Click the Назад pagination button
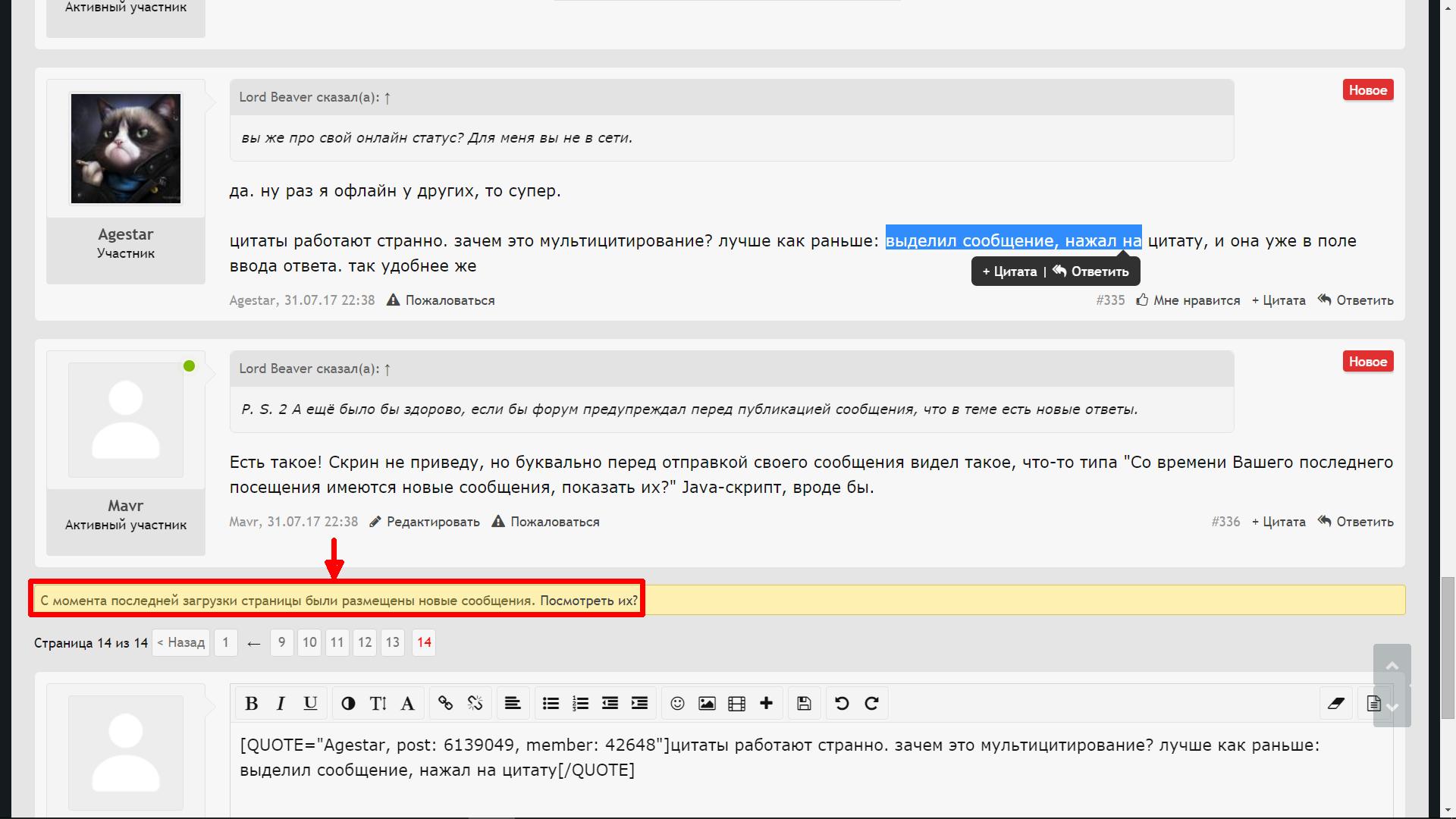1456x819 pixels. click(180, 643)
